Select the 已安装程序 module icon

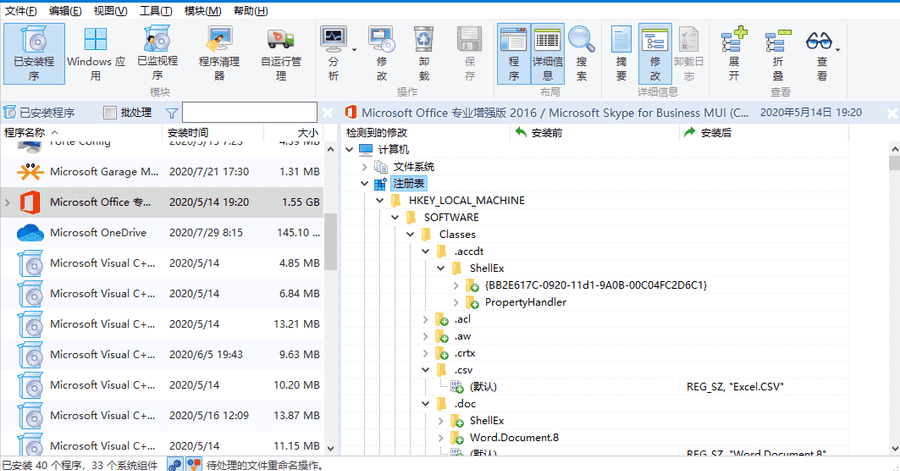[x=34, y=54]
